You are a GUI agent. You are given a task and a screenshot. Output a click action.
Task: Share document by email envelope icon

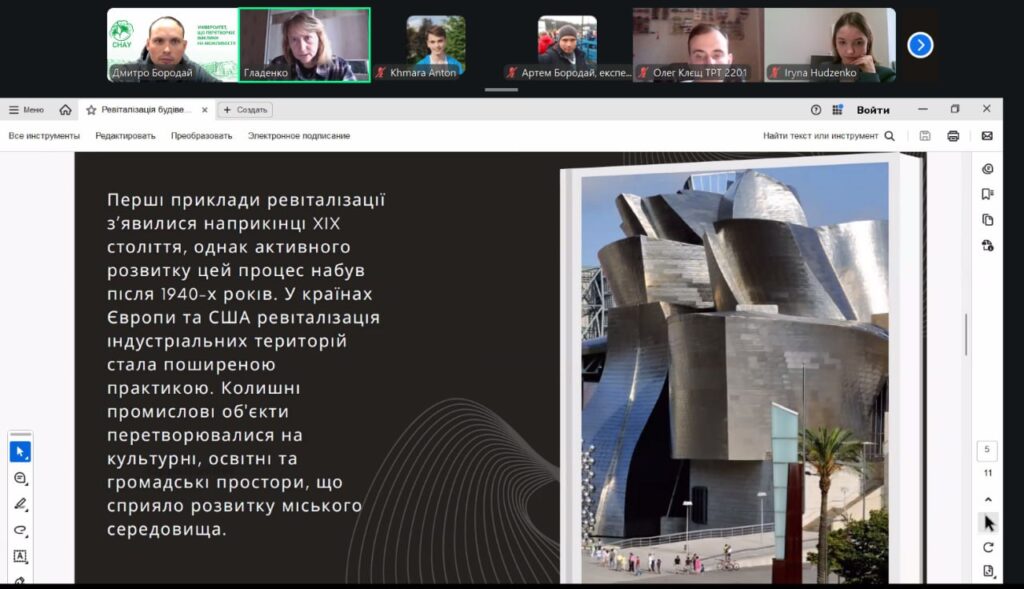[987, 136]
